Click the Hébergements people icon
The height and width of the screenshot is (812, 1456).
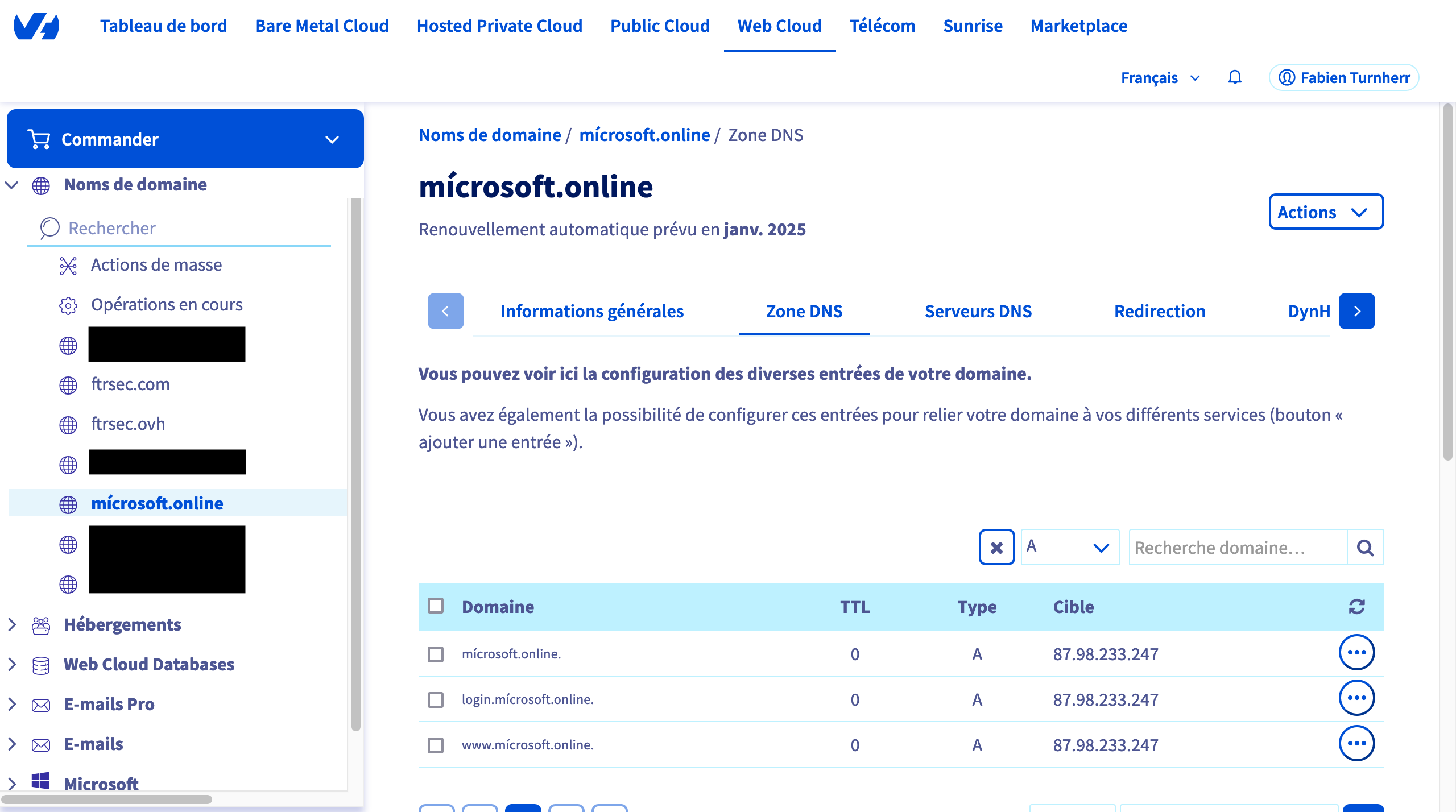(41, 625)
